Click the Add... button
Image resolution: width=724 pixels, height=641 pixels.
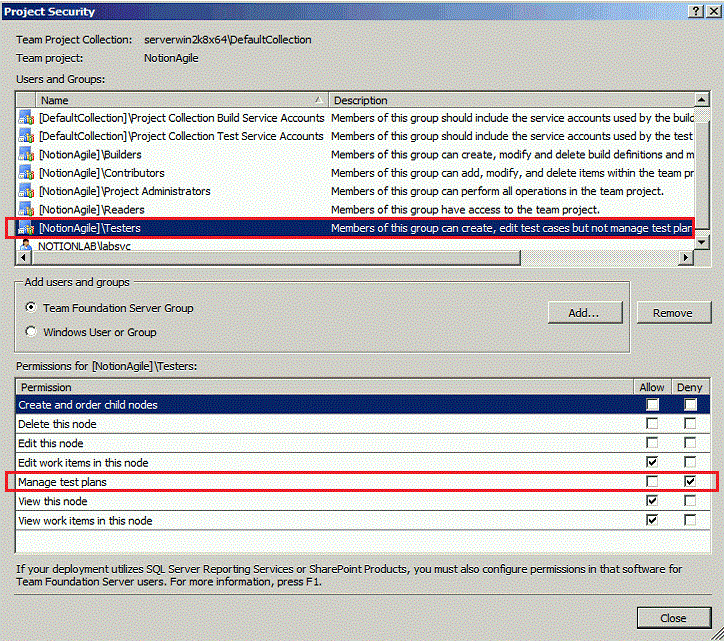click(x=585, y=313)
